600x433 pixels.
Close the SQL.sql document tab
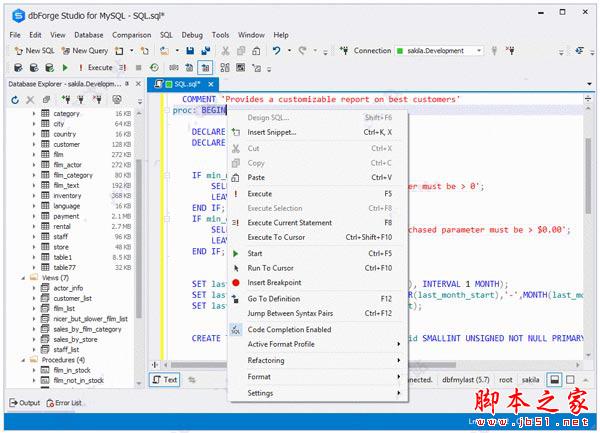coord(211,84)
